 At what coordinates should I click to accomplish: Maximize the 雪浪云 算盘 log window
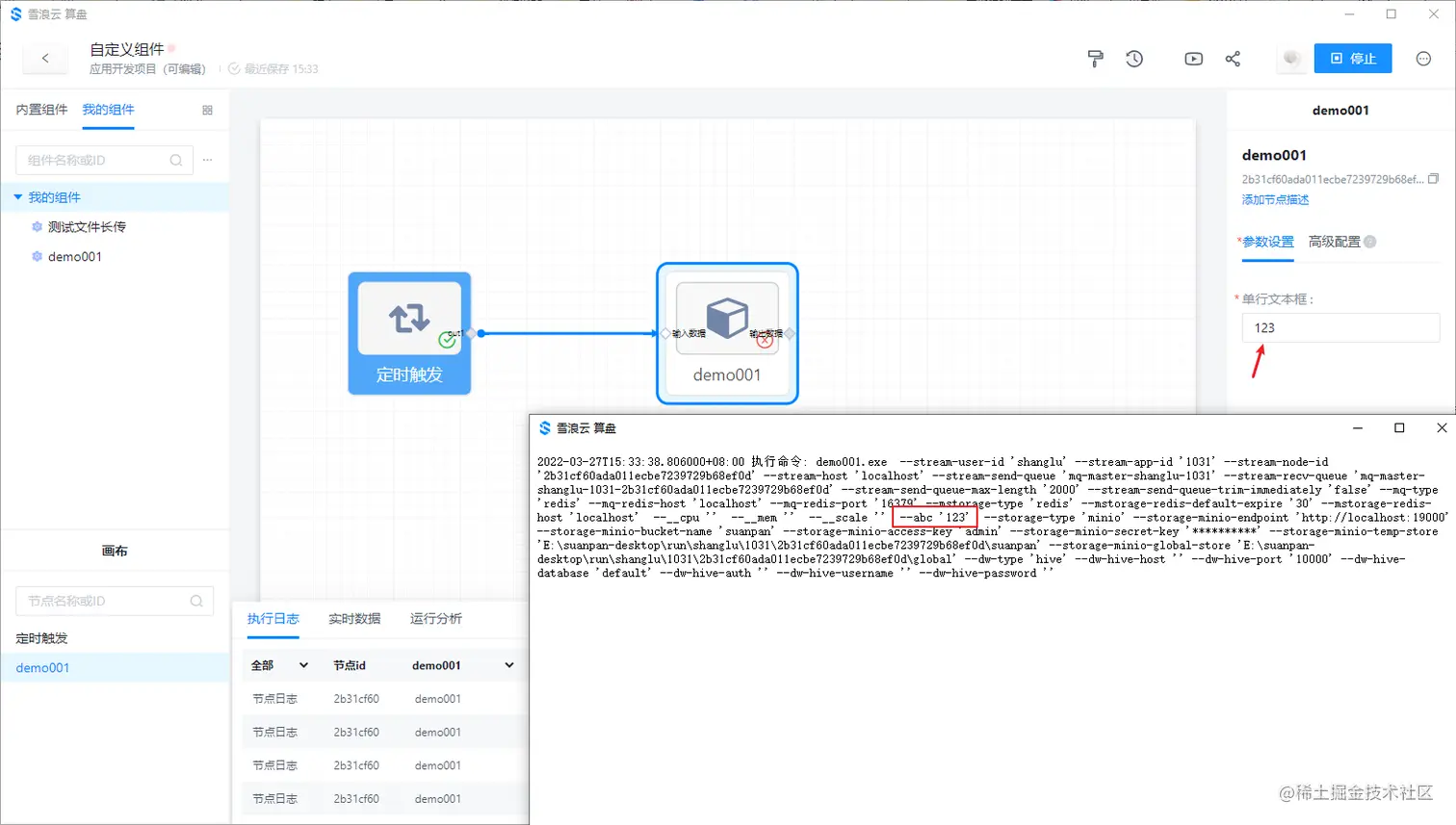(1399, 428)
